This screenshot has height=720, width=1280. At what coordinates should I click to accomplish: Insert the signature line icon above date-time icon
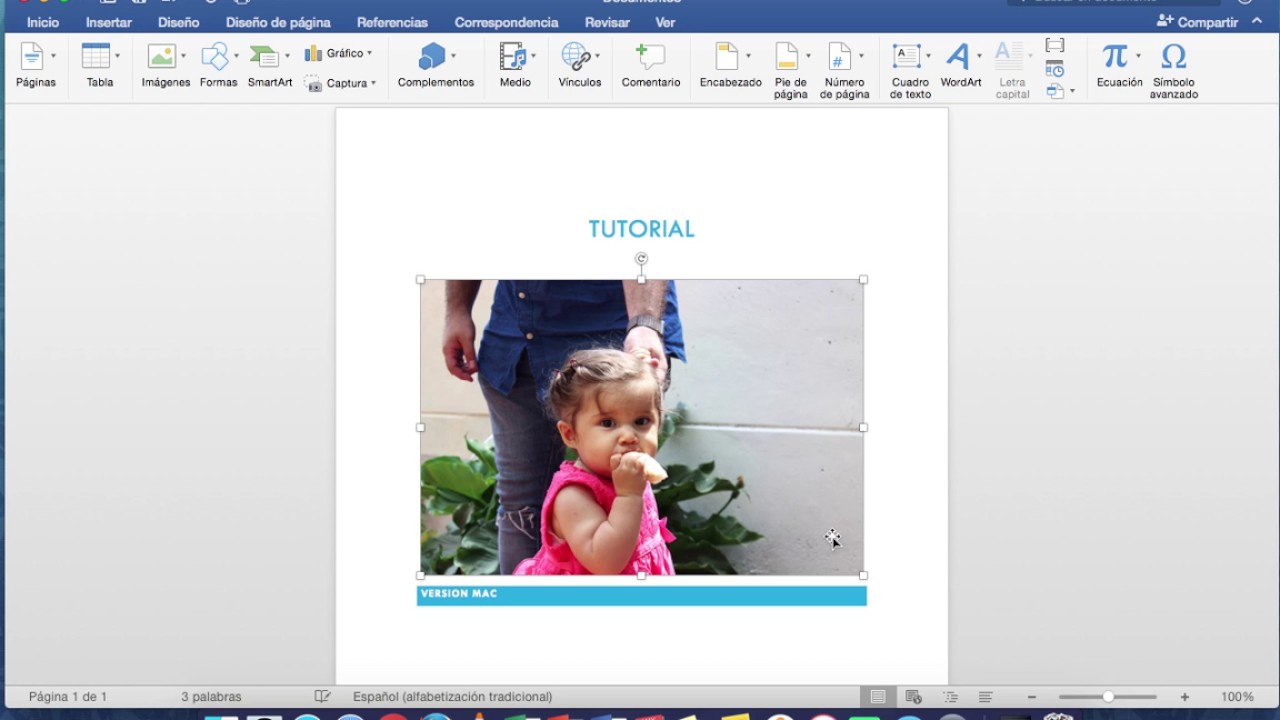tap(1055, 45)
